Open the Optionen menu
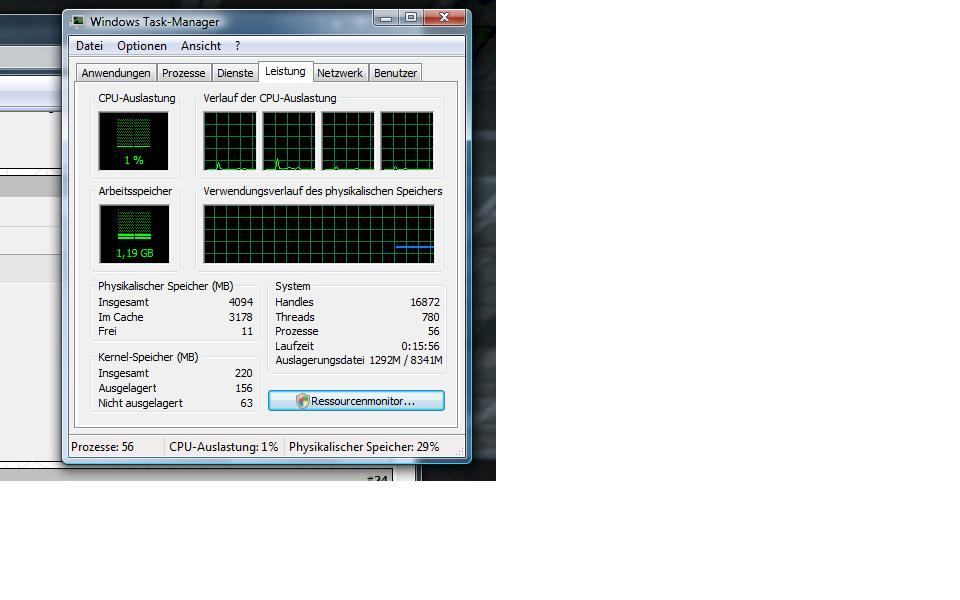Screen dimensions: 960x600 click(142, 46)
